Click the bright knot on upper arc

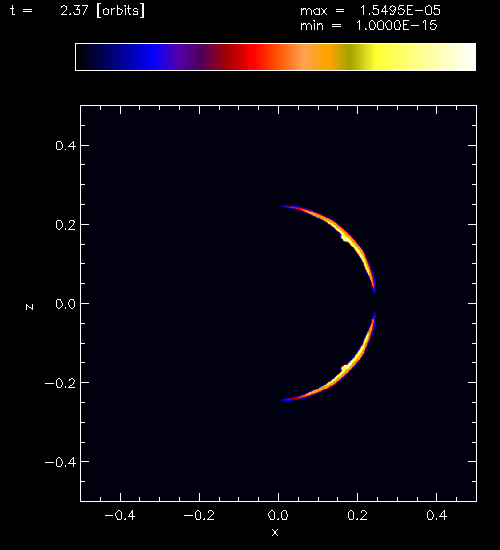345,237
